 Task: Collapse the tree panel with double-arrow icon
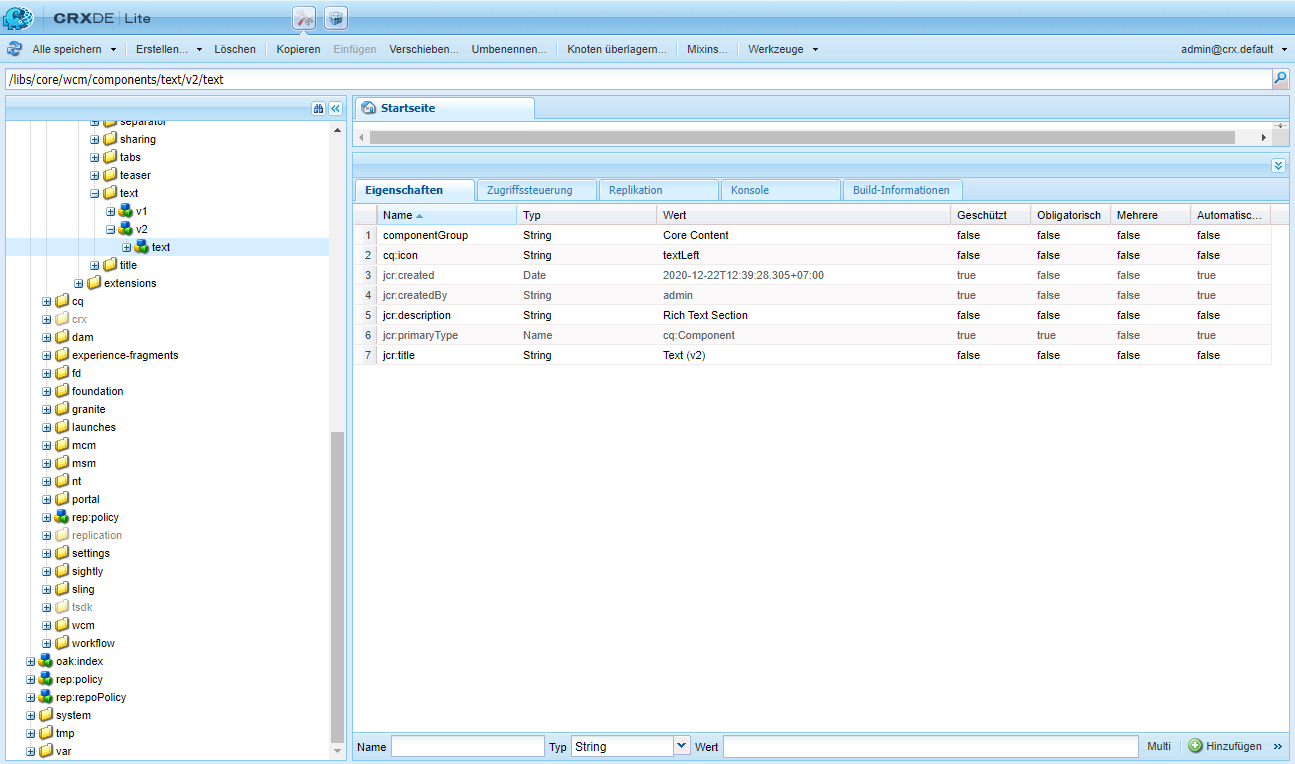(x=336, y=108)
